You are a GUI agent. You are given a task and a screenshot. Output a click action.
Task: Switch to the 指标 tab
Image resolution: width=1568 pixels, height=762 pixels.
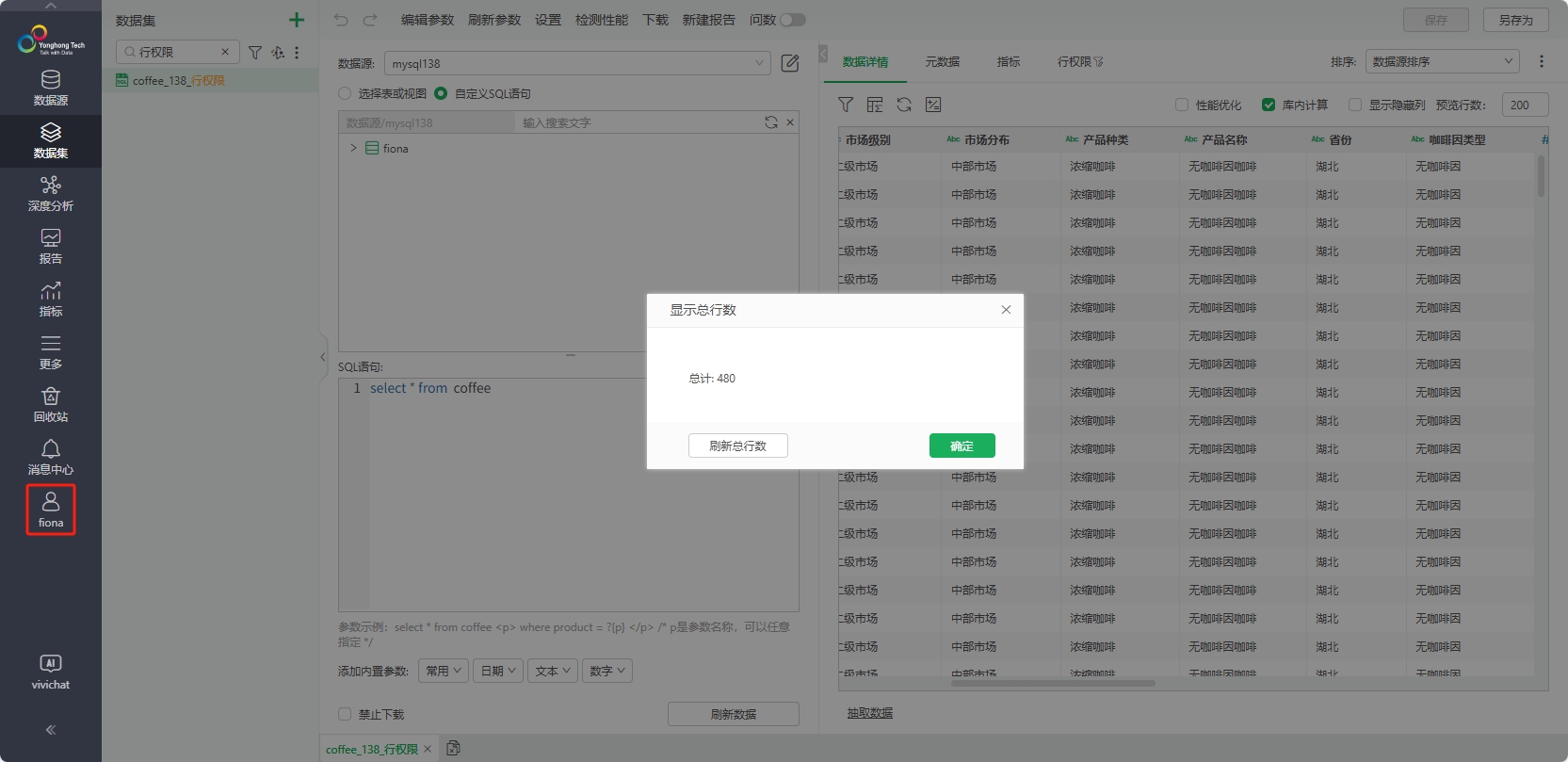coord(1009,61)
